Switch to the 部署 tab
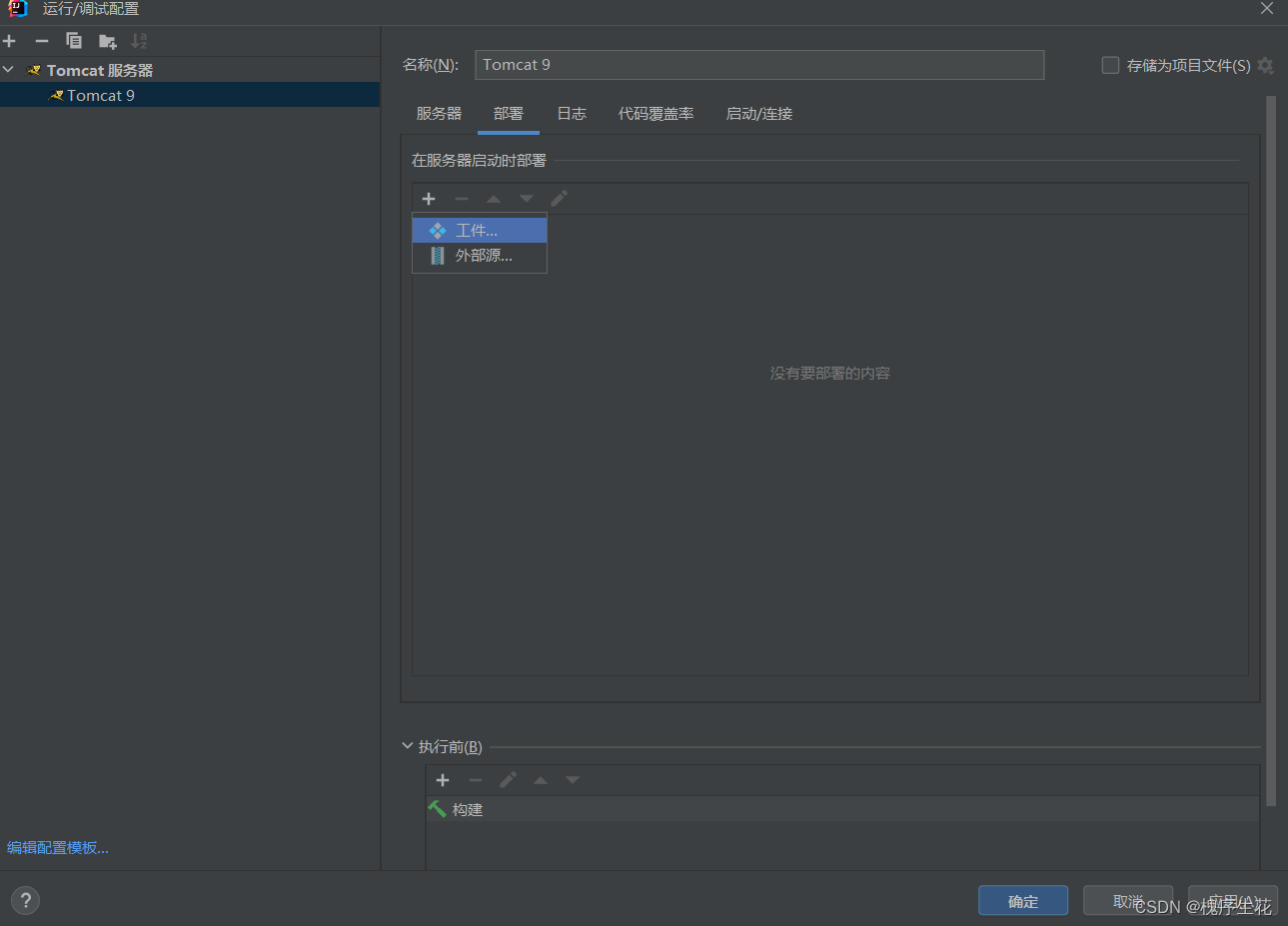Screen dimensions: 1288x926 click(x=509, y=114)
